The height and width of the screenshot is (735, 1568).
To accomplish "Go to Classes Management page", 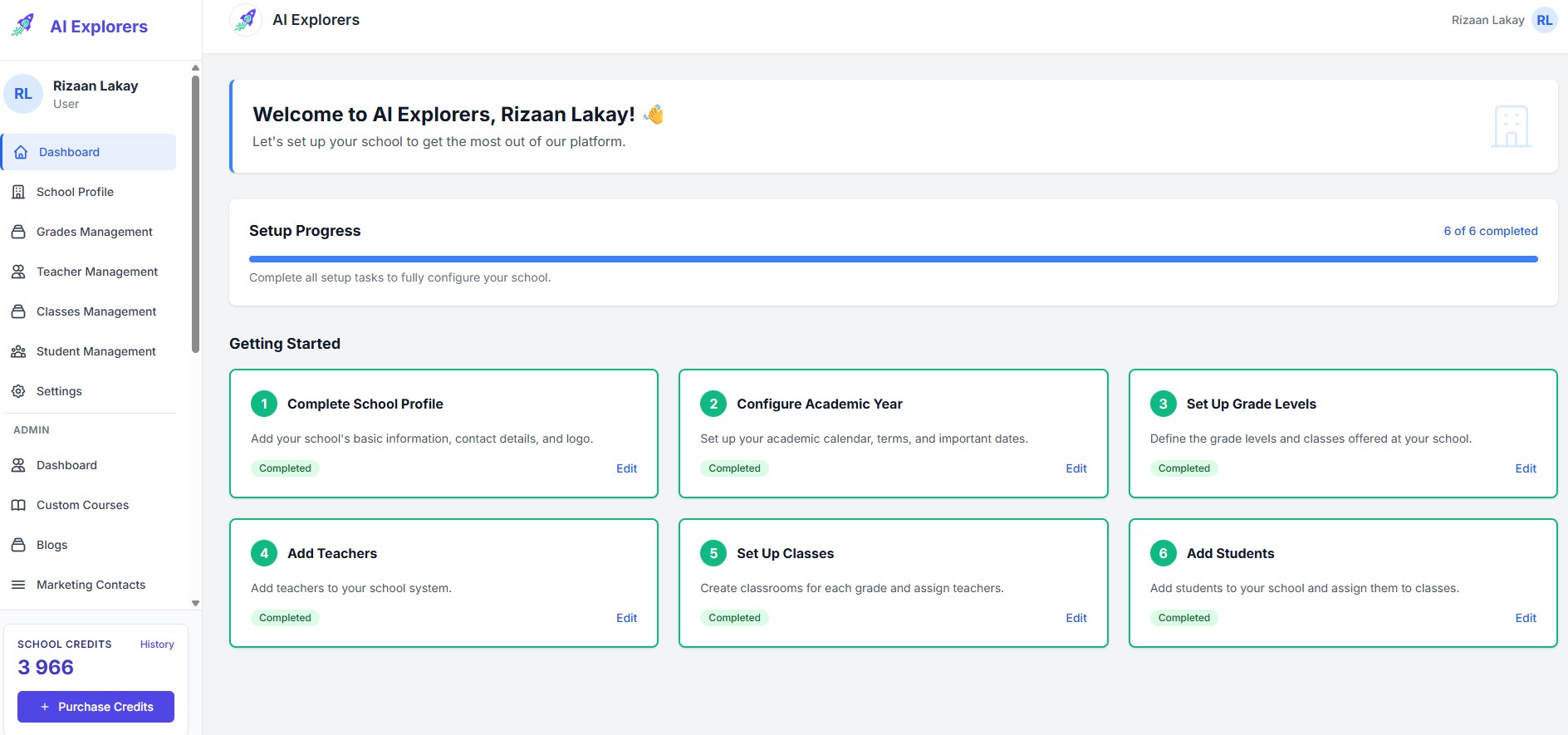I will pyautogui.click(x=96, y=311).
